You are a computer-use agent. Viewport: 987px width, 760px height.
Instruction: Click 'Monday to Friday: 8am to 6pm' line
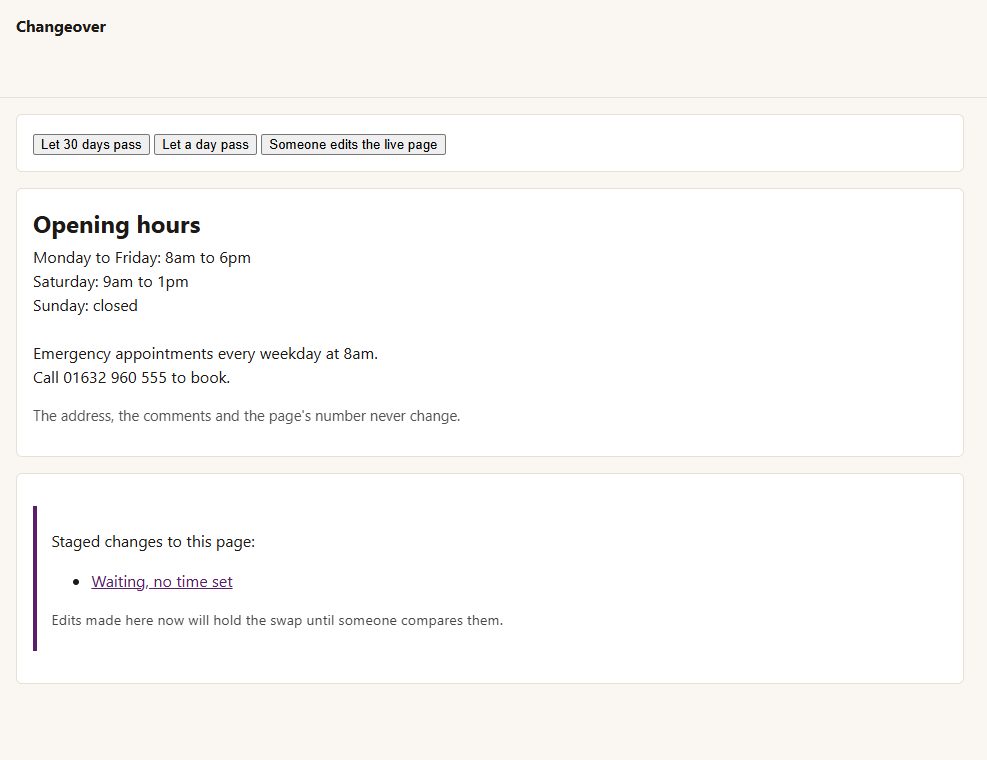(x=142, y=258)
